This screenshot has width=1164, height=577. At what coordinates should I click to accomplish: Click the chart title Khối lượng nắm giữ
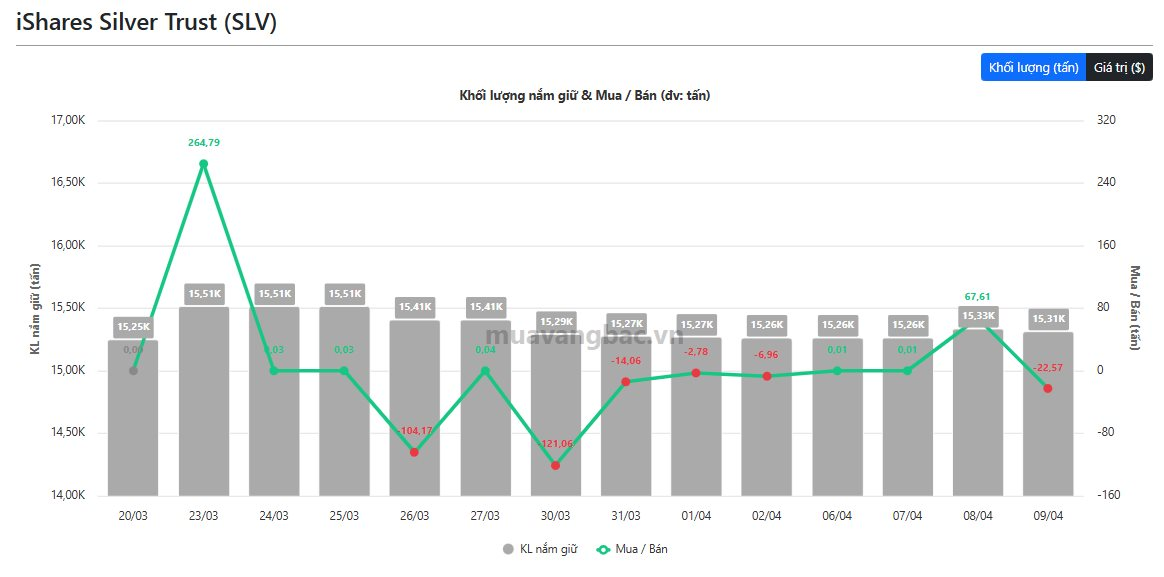584,95
